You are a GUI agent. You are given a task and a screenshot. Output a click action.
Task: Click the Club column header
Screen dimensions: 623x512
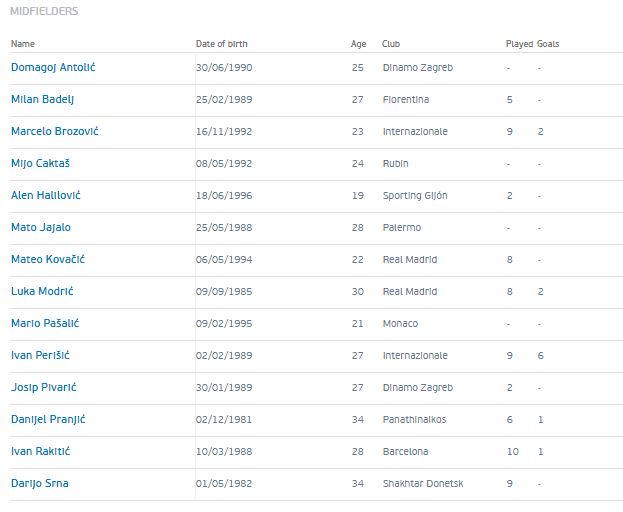click(391, 44)
